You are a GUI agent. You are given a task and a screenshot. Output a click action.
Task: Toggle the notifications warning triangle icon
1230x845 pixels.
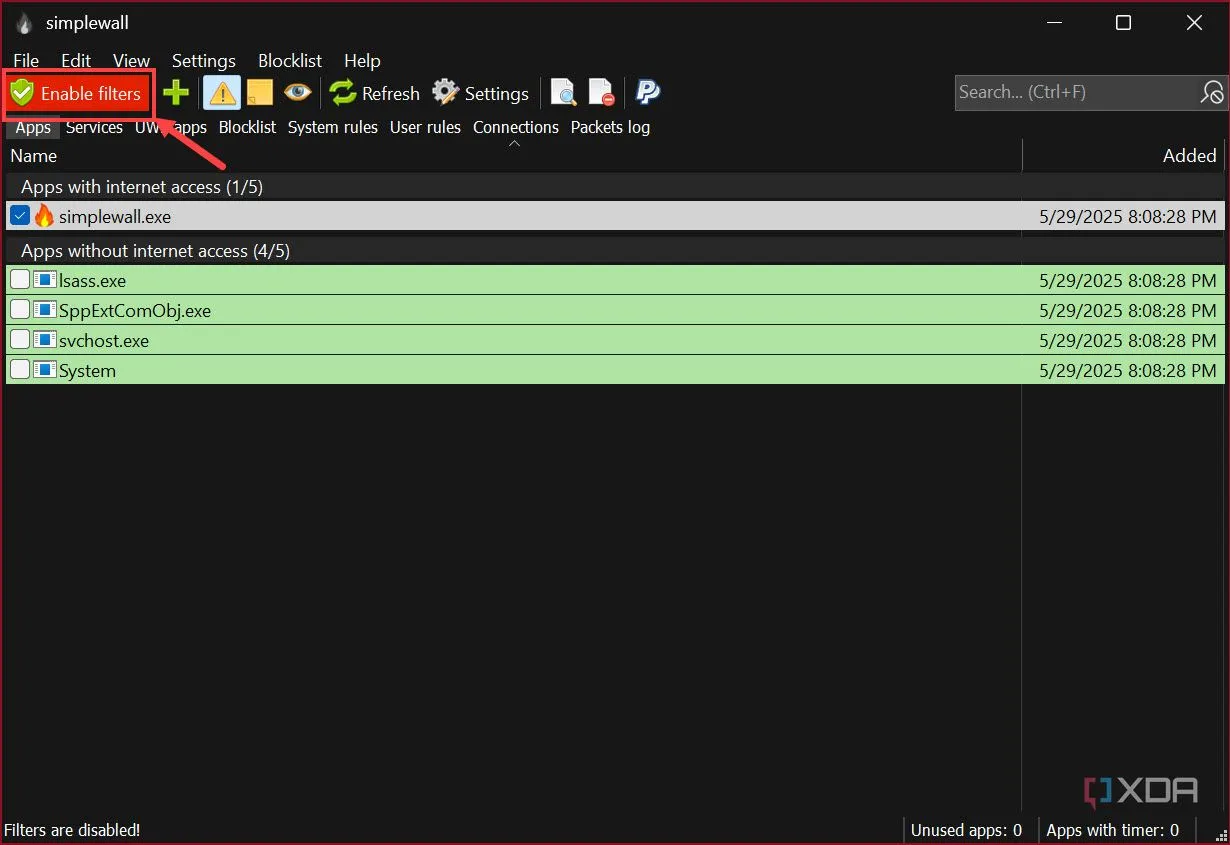point(221,93)
